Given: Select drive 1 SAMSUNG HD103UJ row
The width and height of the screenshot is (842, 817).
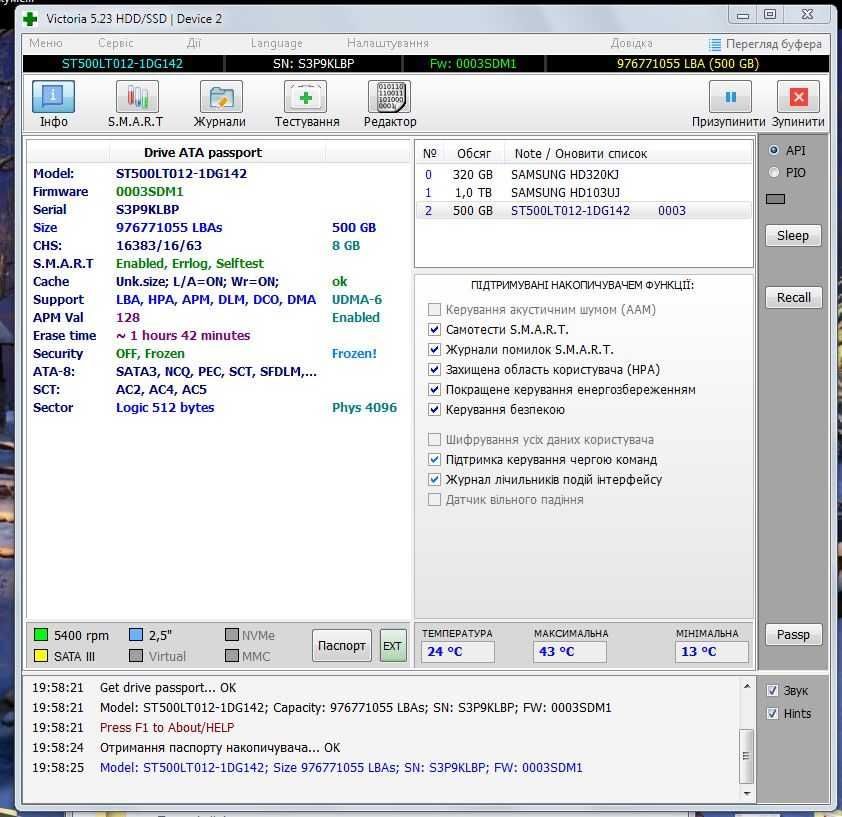Looking at the screenshot, I should (x=584, y=192).
